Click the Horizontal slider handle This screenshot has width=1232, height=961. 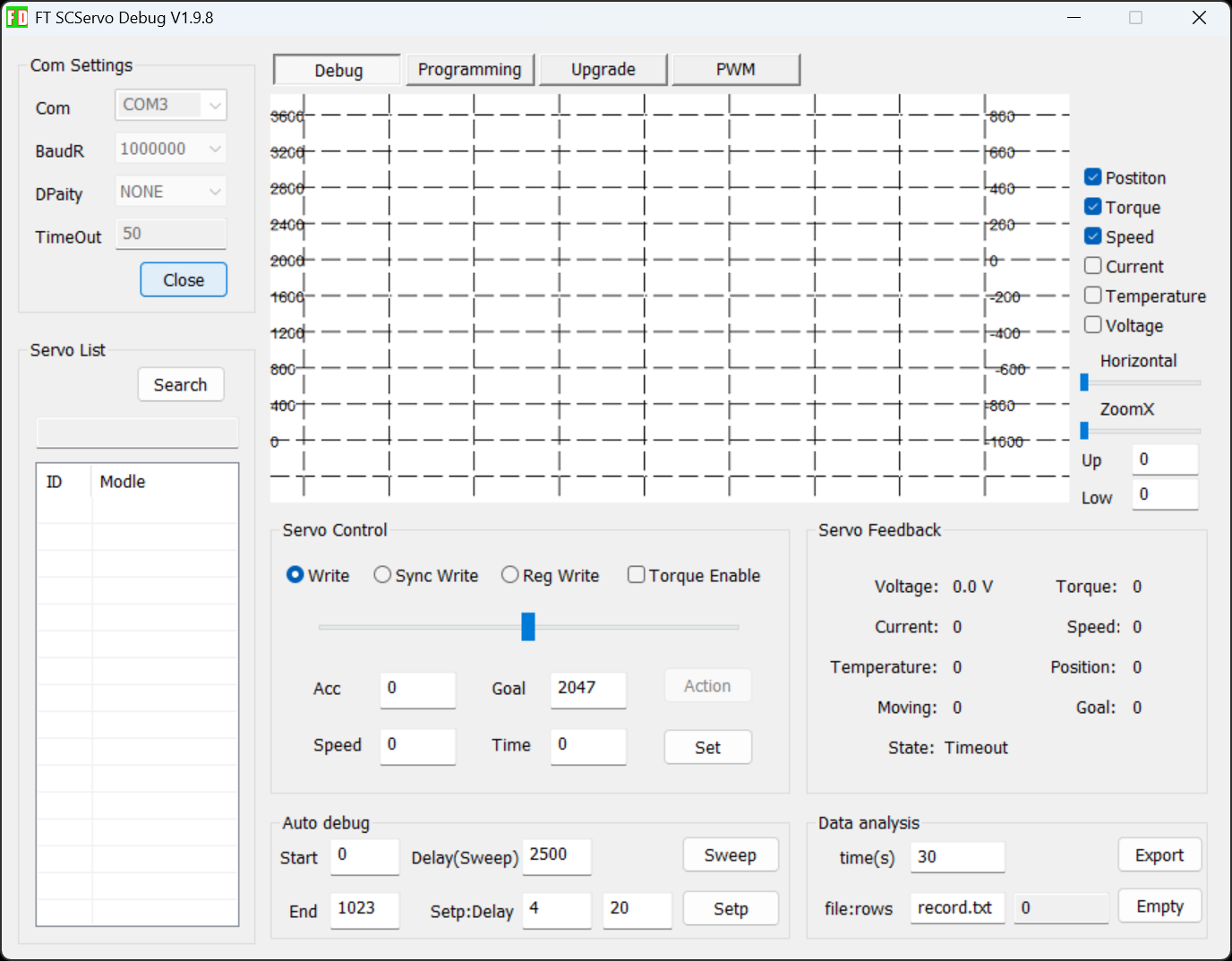click(x=1084, y=382)
